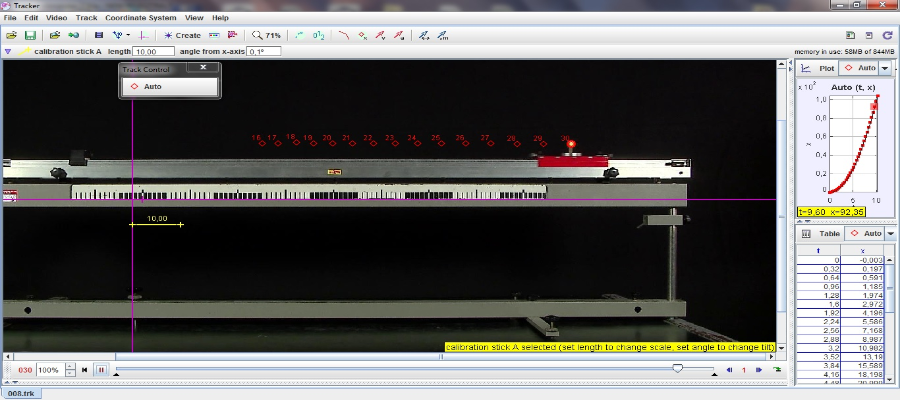This screenshot has height=400, width=900.
Task: Click the return to start button
Action: 84,370
